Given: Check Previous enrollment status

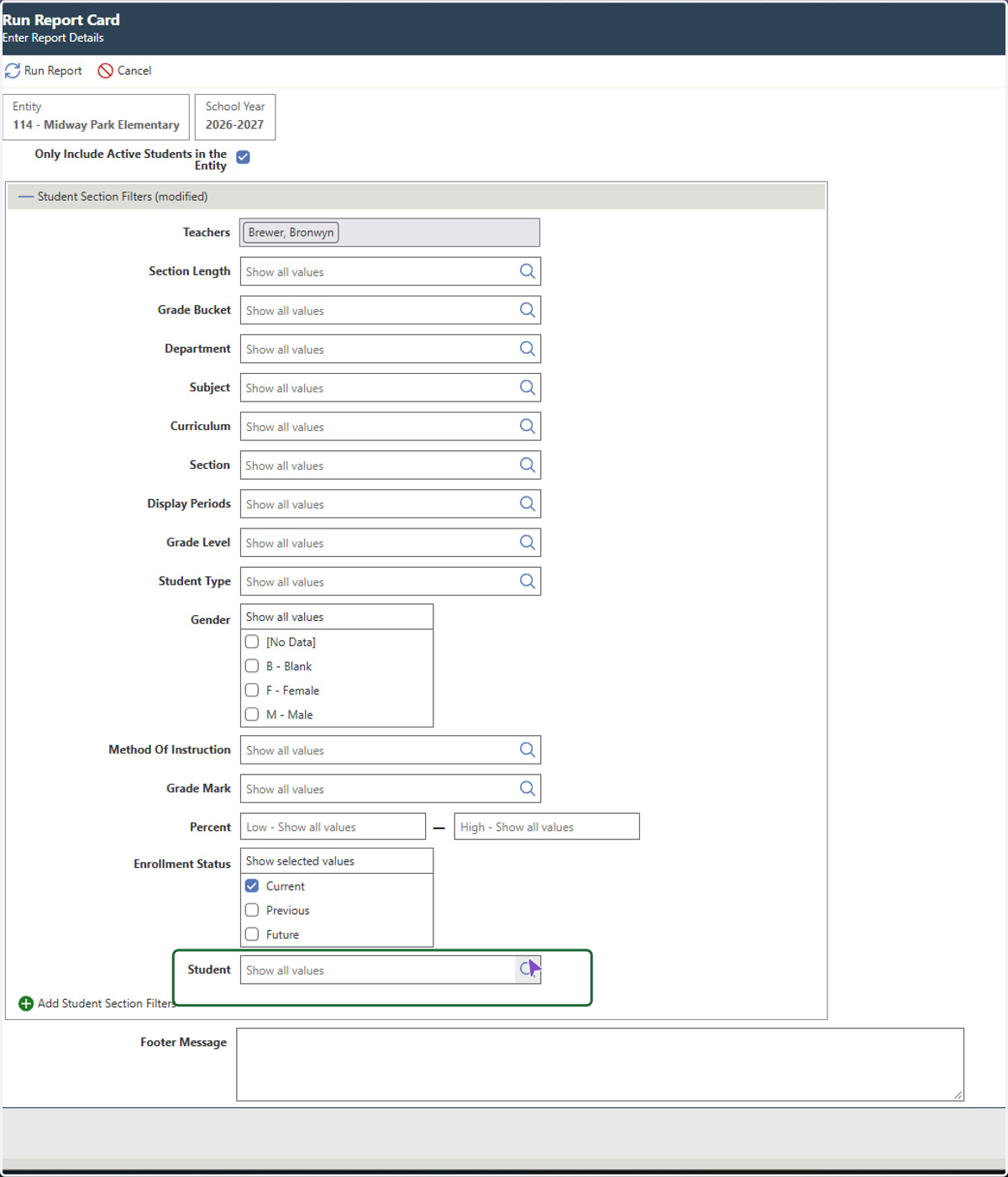Looking at the screenshot, I should click(x=252, y=911).
